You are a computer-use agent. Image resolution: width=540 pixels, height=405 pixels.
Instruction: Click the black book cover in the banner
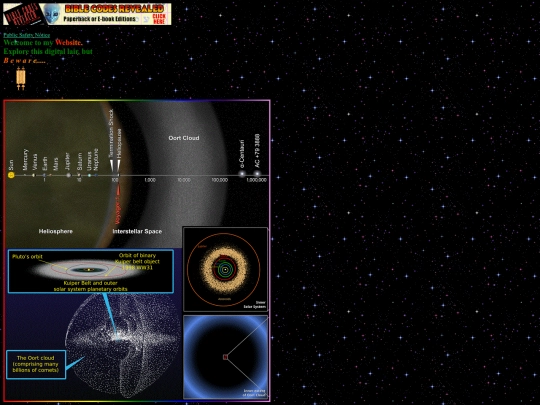click(x=23, y=14)
